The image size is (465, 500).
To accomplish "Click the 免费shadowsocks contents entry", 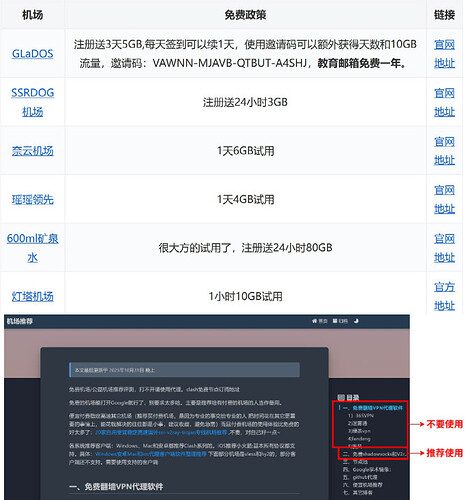I will click(374, 454).
